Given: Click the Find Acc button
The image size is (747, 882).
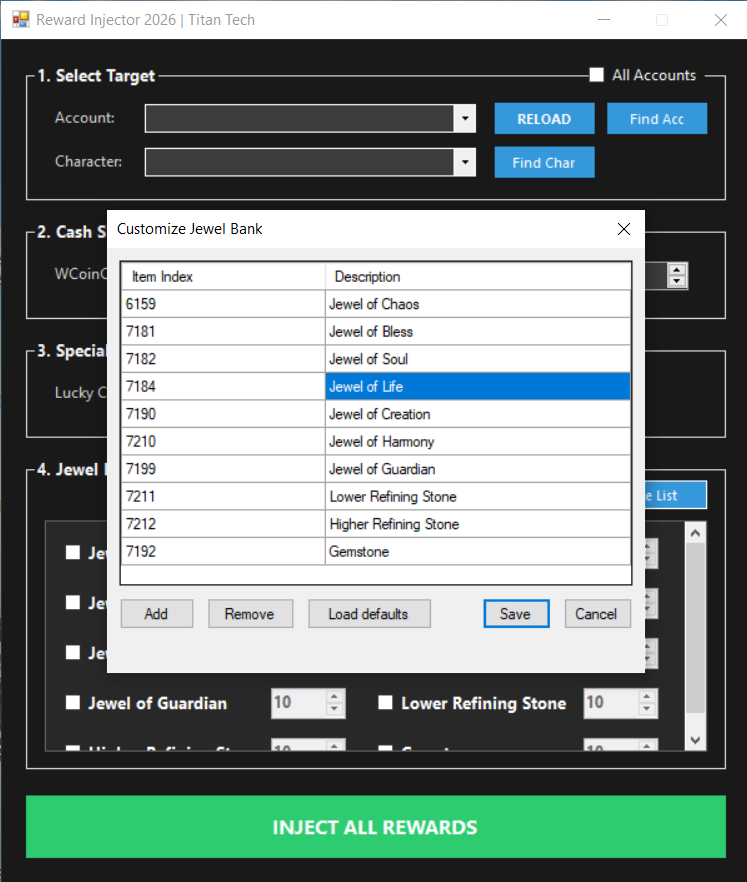Looking at the screenshot, I should click(x=656, y=118).
